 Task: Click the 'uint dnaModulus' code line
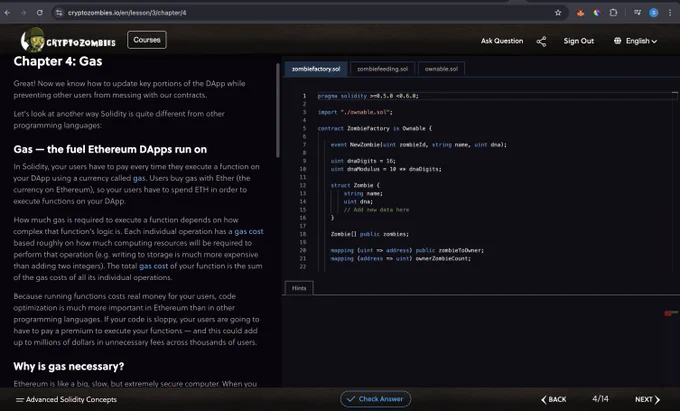386,169
